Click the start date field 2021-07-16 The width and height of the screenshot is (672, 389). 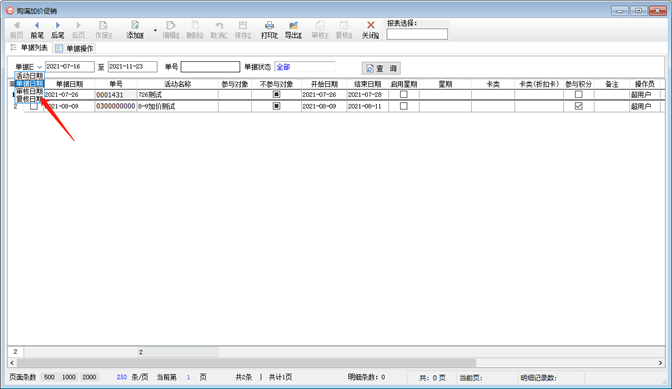point(69,66)
